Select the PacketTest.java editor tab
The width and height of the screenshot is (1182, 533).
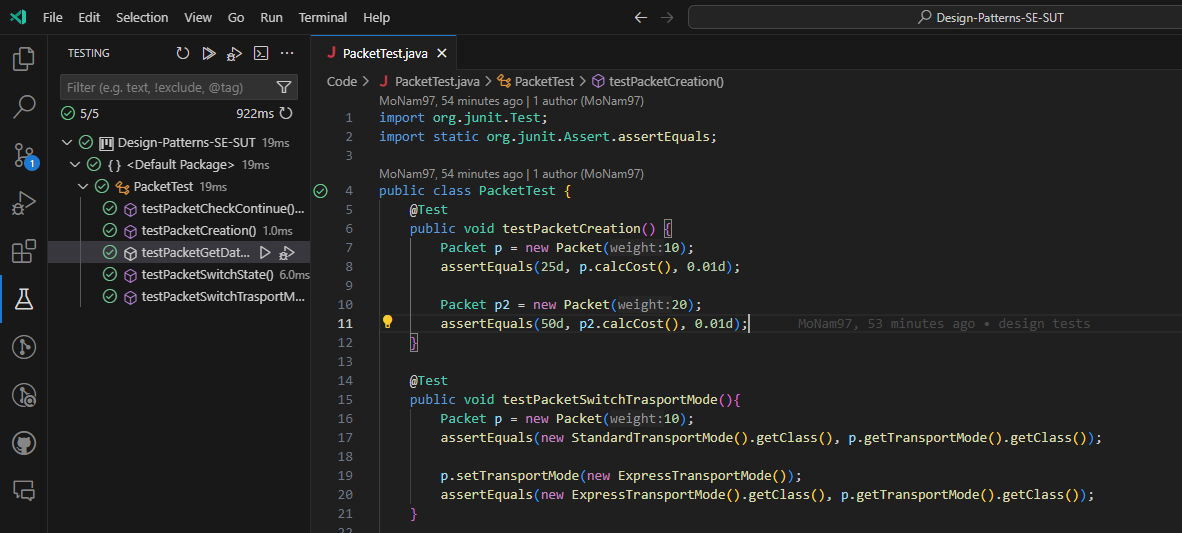tap(384, 54)
